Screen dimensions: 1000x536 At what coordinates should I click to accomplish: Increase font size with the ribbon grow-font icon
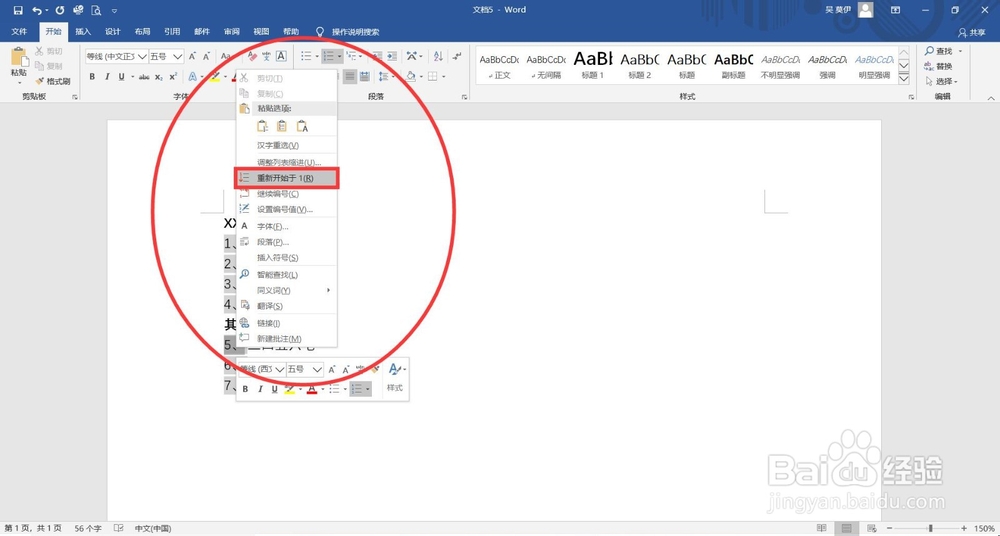(x=192, y=57)
